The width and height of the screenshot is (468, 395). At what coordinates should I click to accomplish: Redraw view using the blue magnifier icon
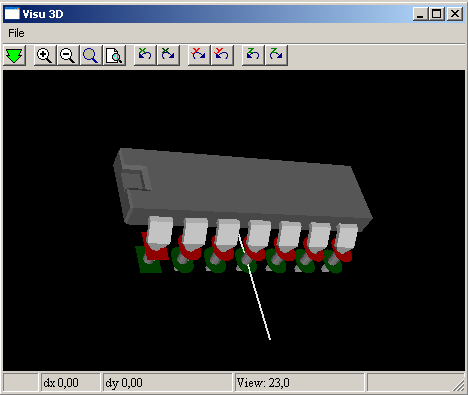(91, 55)
